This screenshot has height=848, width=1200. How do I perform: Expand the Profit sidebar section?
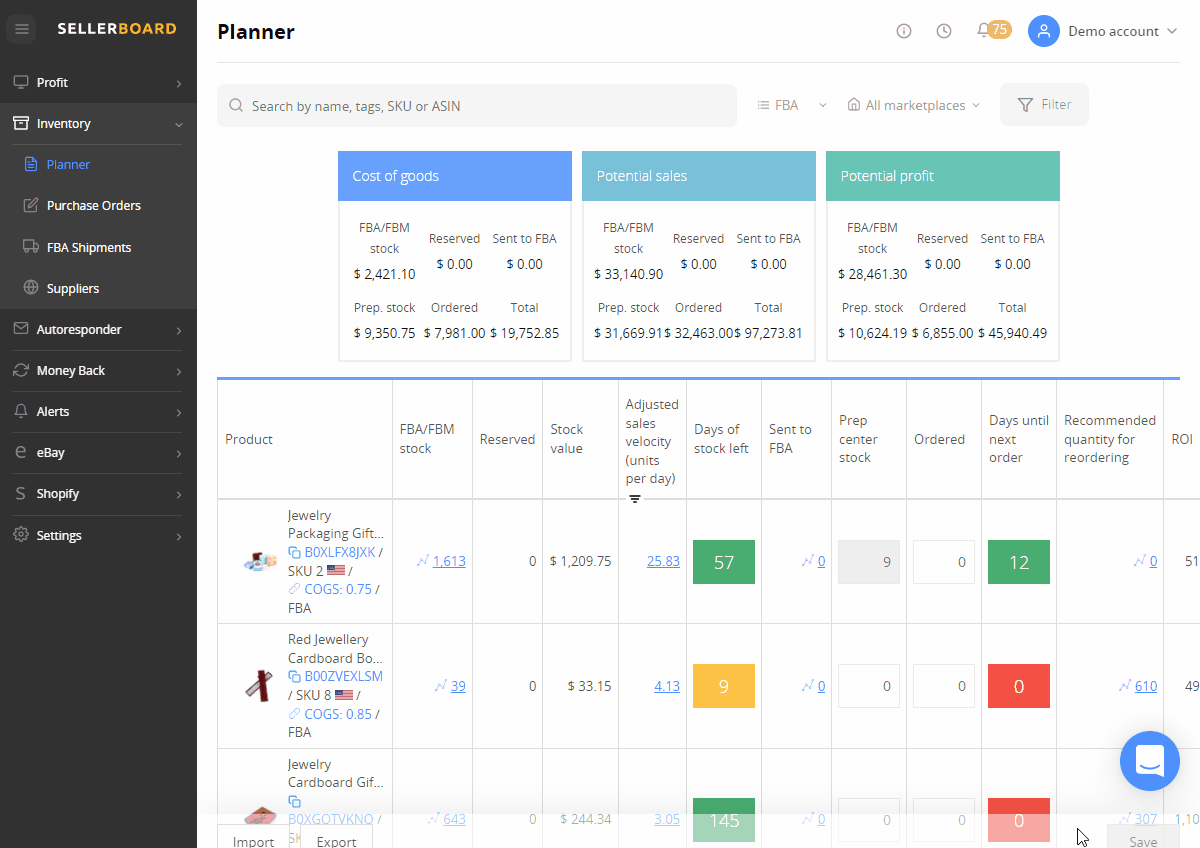point(98,83)
